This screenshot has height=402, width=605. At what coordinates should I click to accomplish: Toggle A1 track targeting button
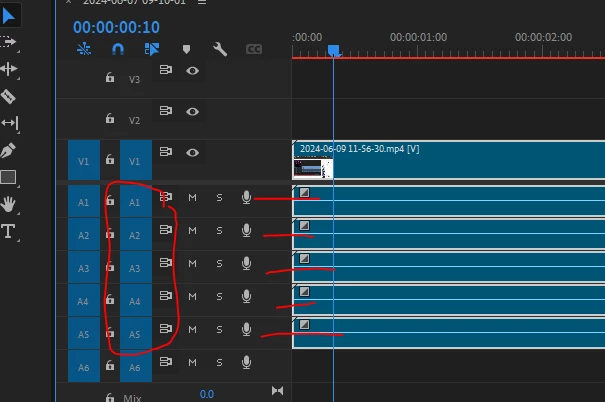[x=136, y=201]
